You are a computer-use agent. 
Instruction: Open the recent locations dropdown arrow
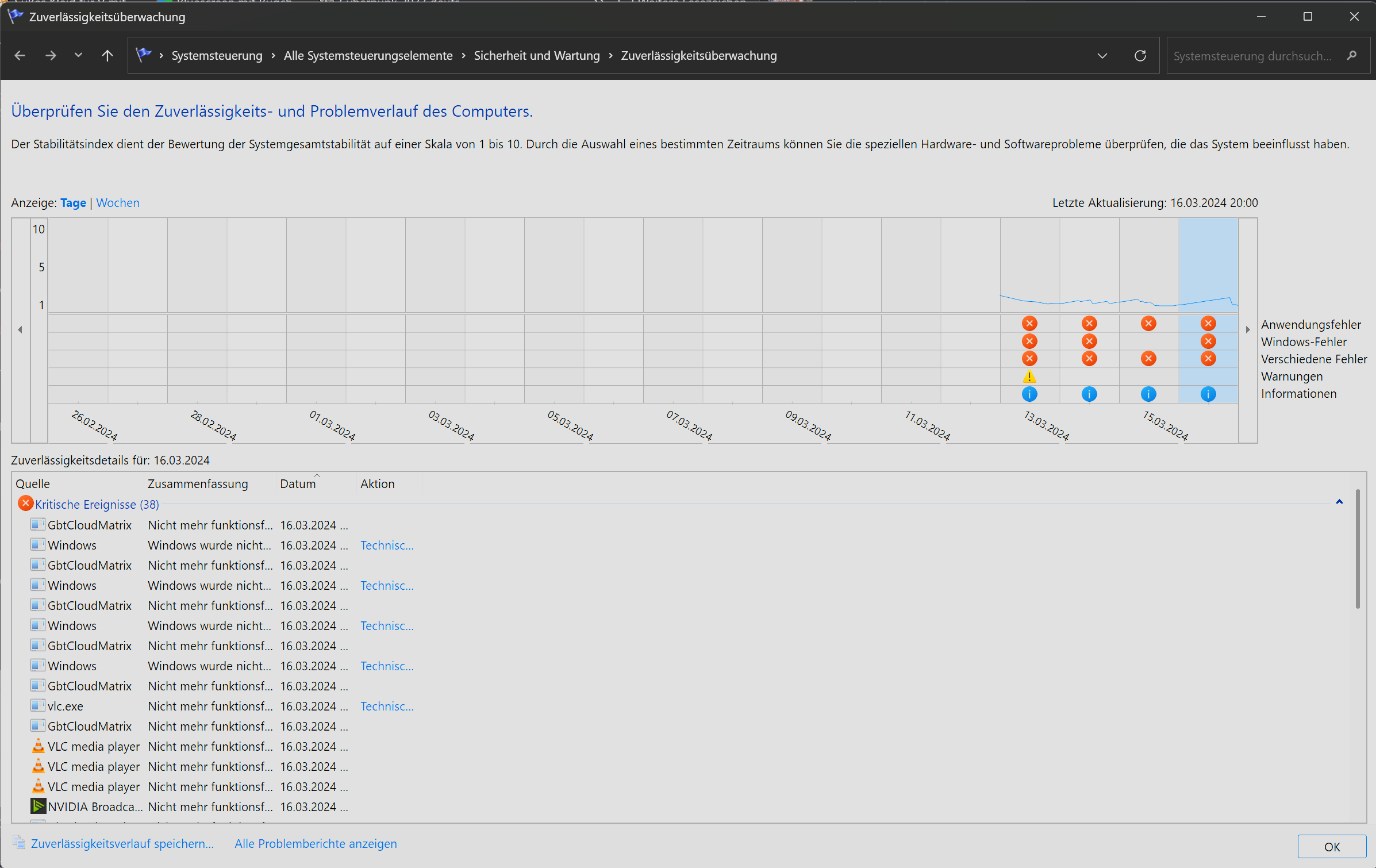pyautogui.click(x=78, y=56)
